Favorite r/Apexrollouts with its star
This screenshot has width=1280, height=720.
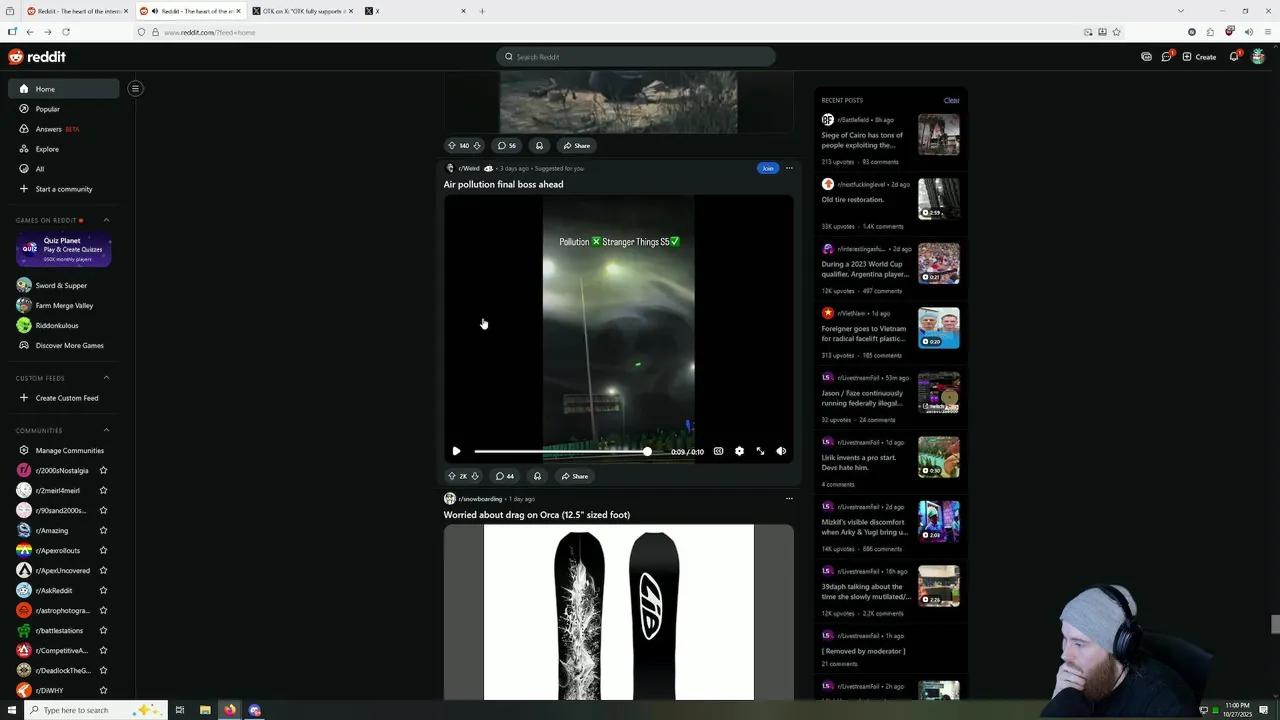click(103, 550)
